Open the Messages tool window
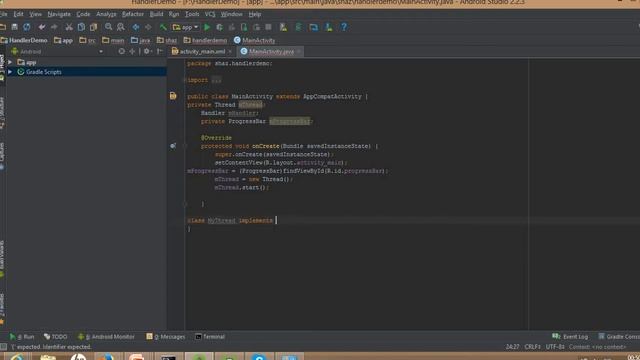Viewport: 640px width, 360px height. 166,337
